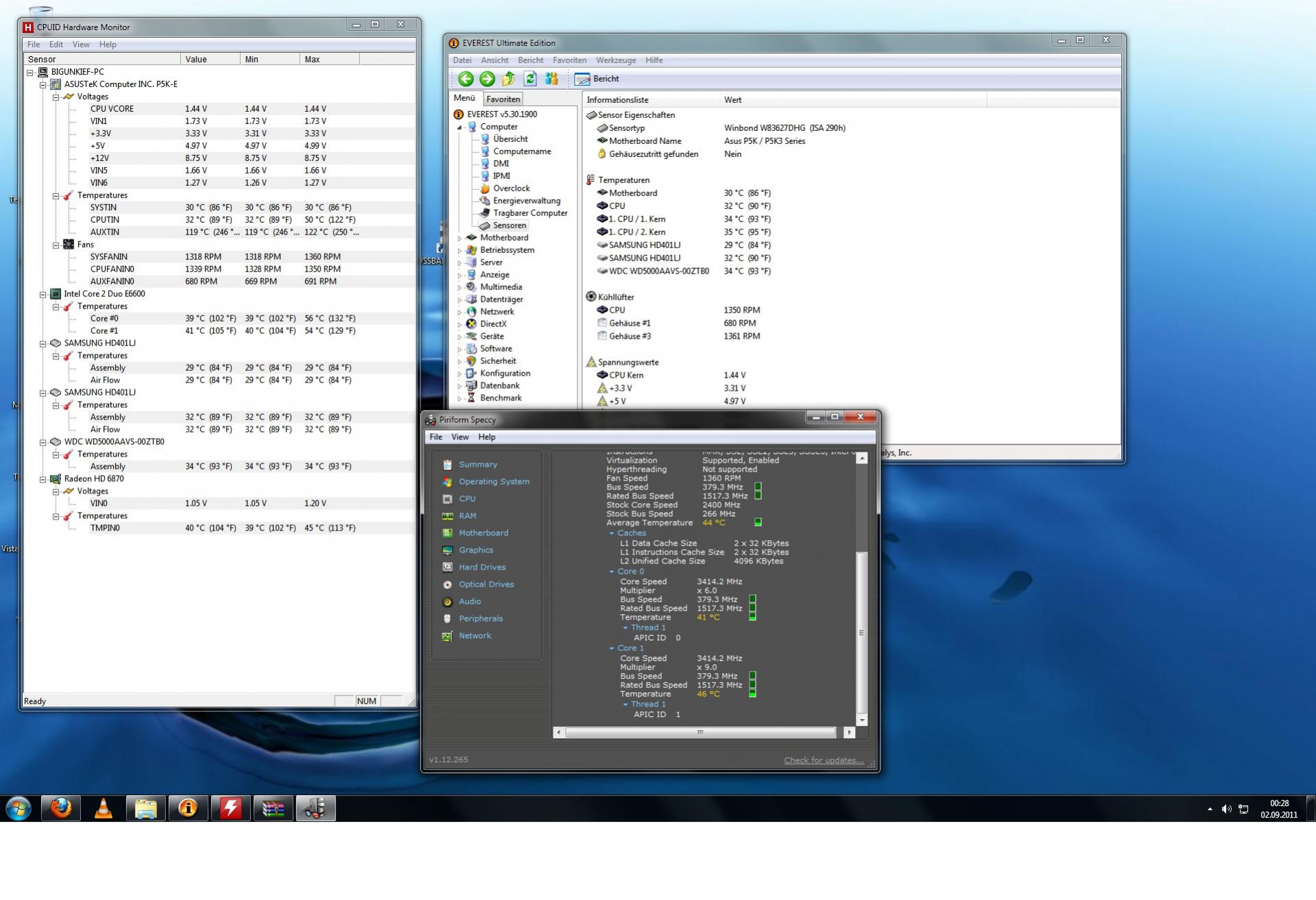Go back using EVEREST's green left arrow
The height and width of the screenshot is (900, 1316).
point(466,79)
